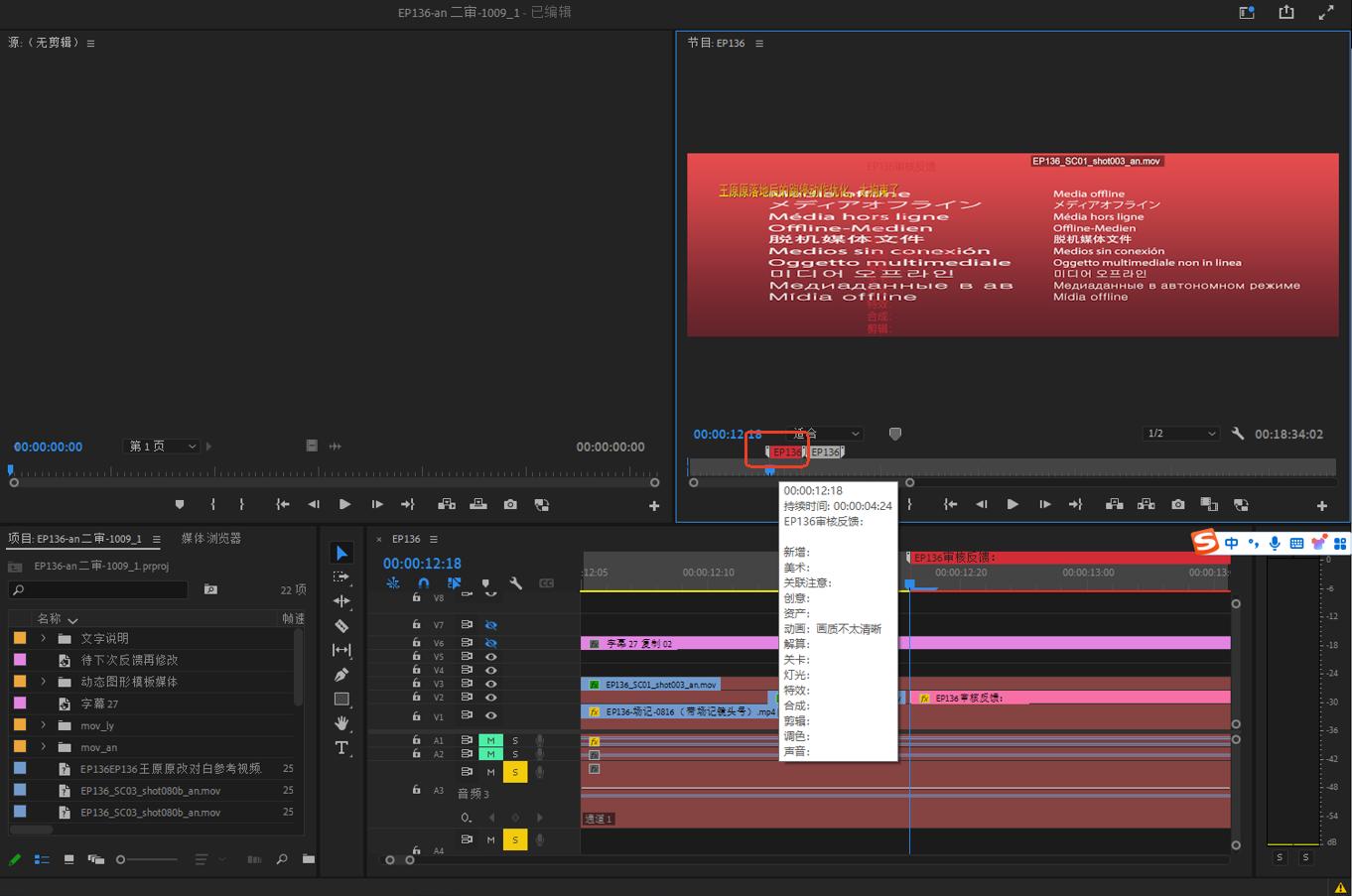Viewport: 1352px width, 896px height.
Task: Expand the mov_ly bin folder
Action: tap(43, 725)
